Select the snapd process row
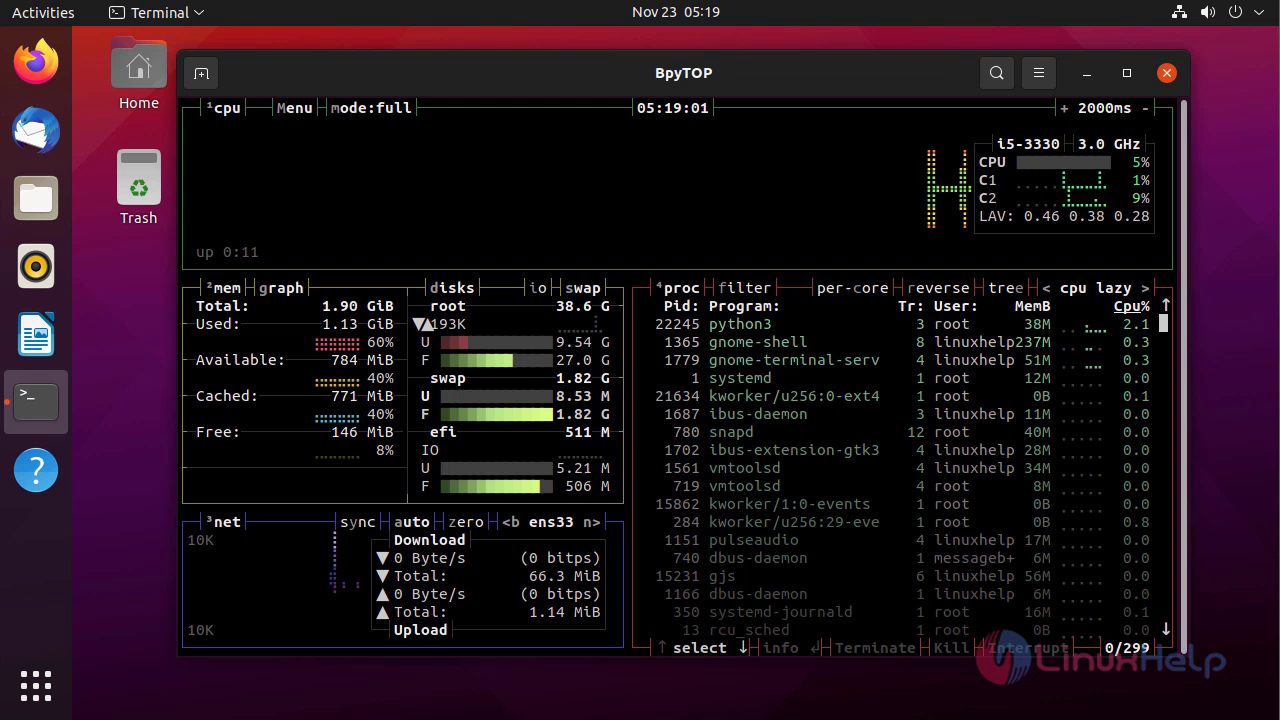Screen dimensions: 1280x720 click(x=902, y=432)
